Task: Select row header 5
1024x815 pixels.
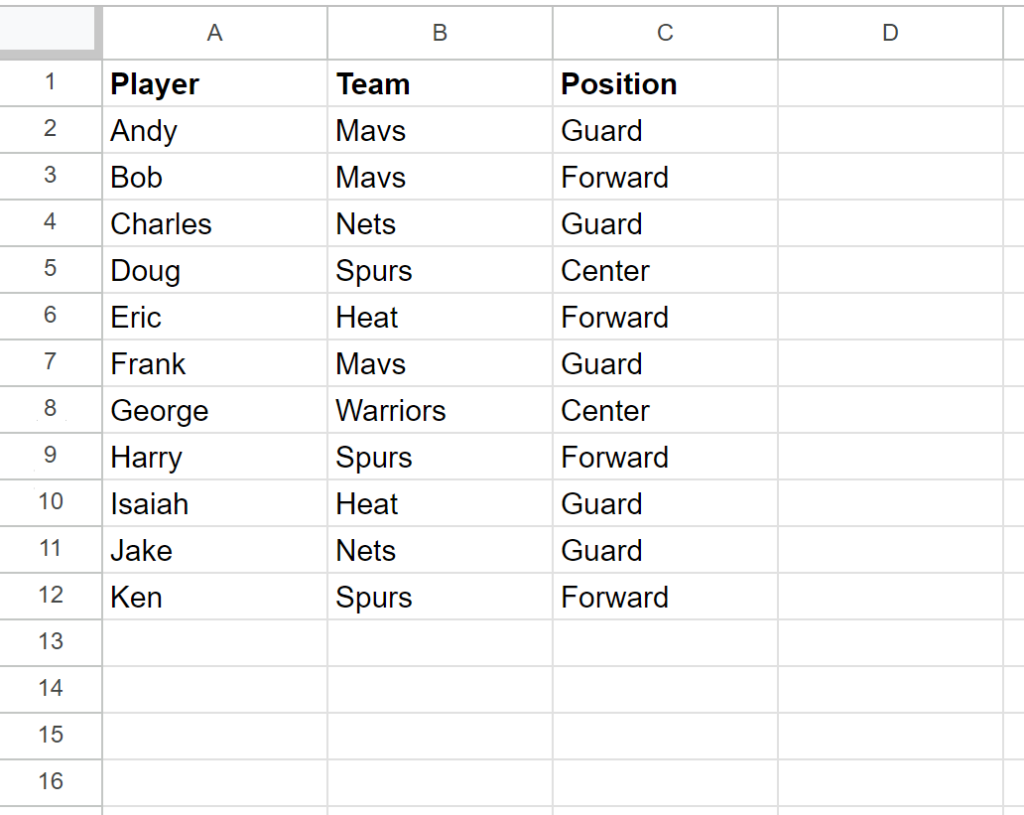Action: click(x=50, y=270)
